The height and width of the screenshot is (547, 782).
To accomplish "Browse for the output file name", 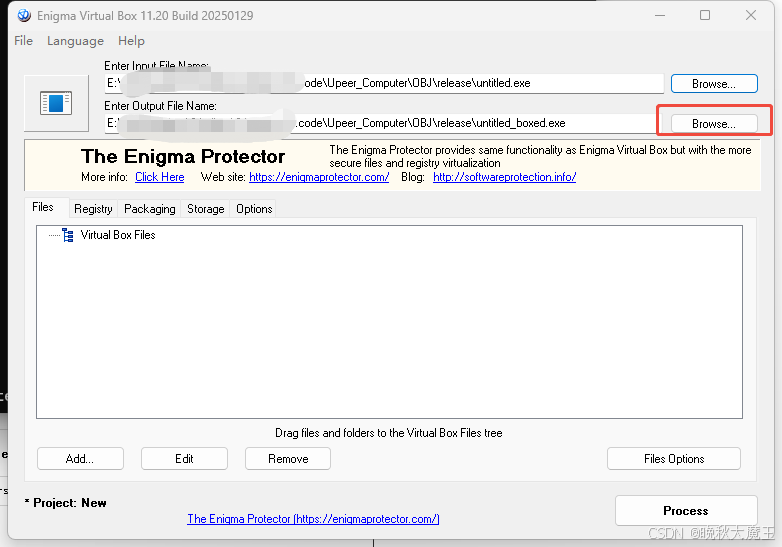I will (x=714, y=124).
